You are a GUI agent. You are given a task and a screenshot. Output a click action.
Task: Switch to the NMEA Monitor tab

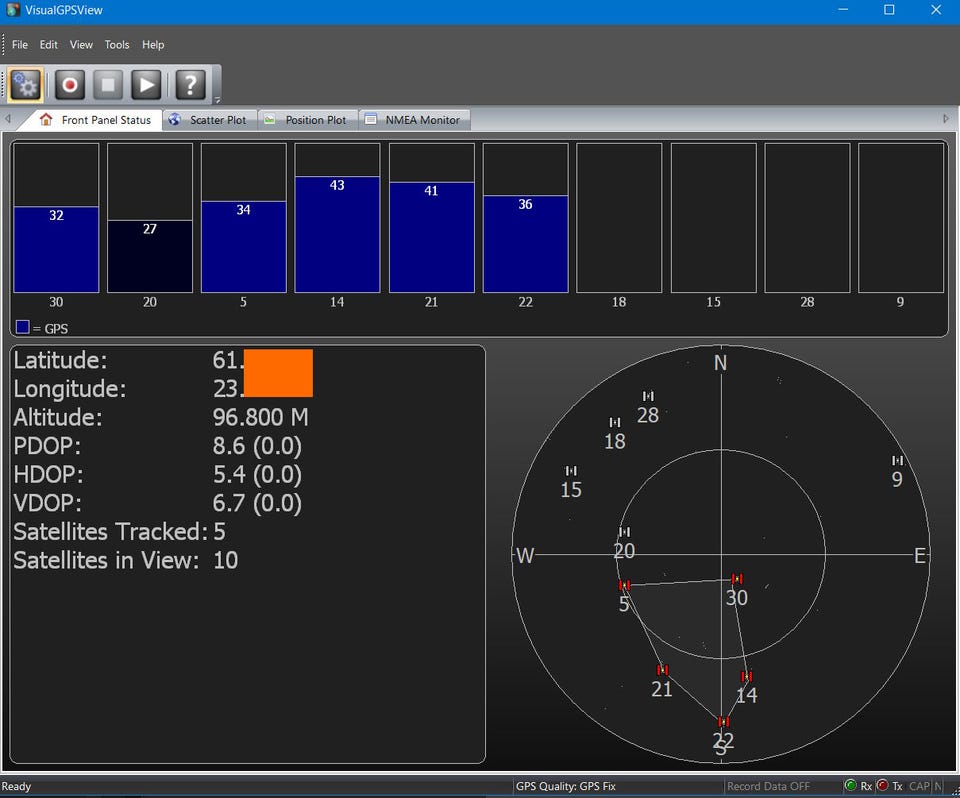click(x=413, y=120)
